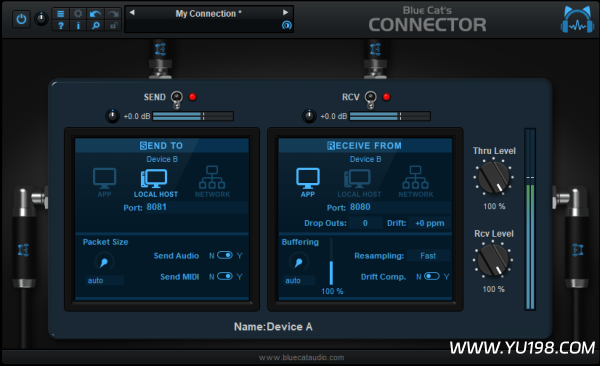Open the www.bluecataudio.com link
Image resolution: width=600 pixels, height=366 pixels.
click(301, 358)
